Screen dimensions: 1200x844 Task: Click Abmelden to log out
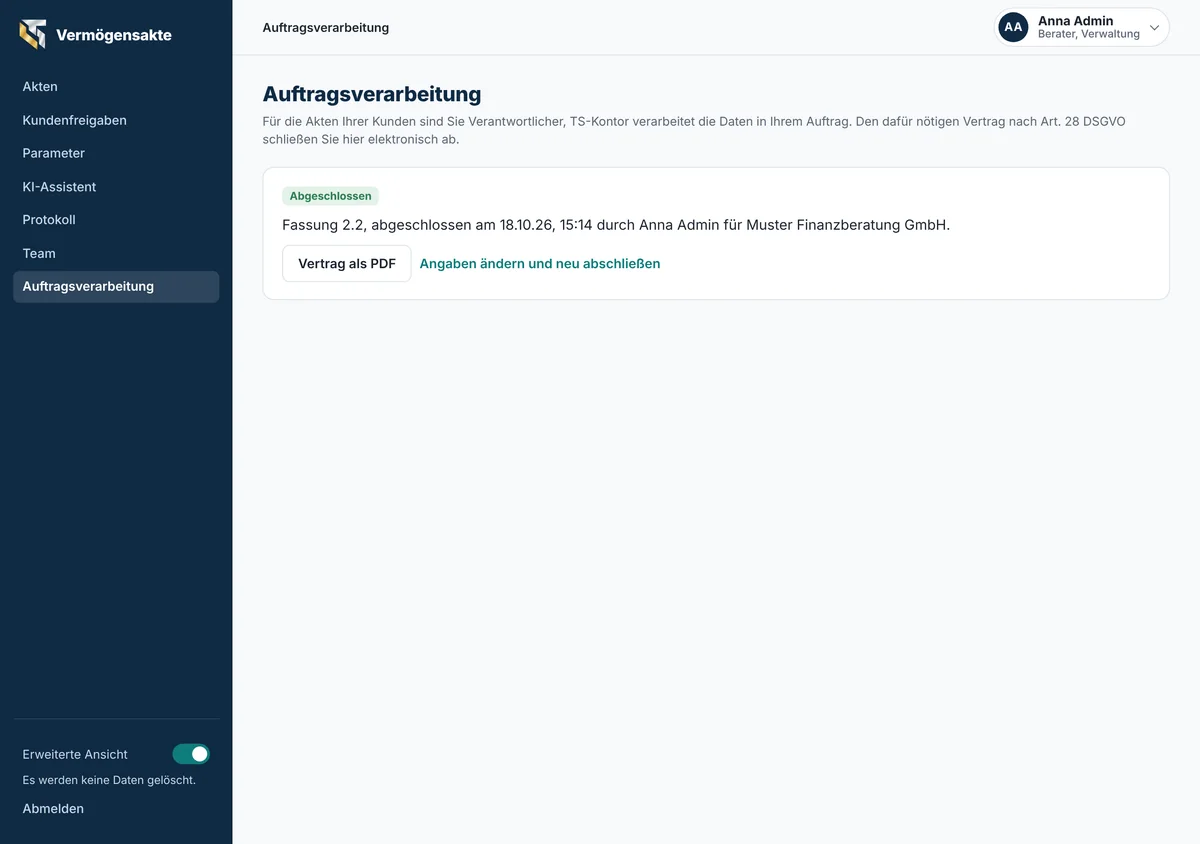pos(53,809)
